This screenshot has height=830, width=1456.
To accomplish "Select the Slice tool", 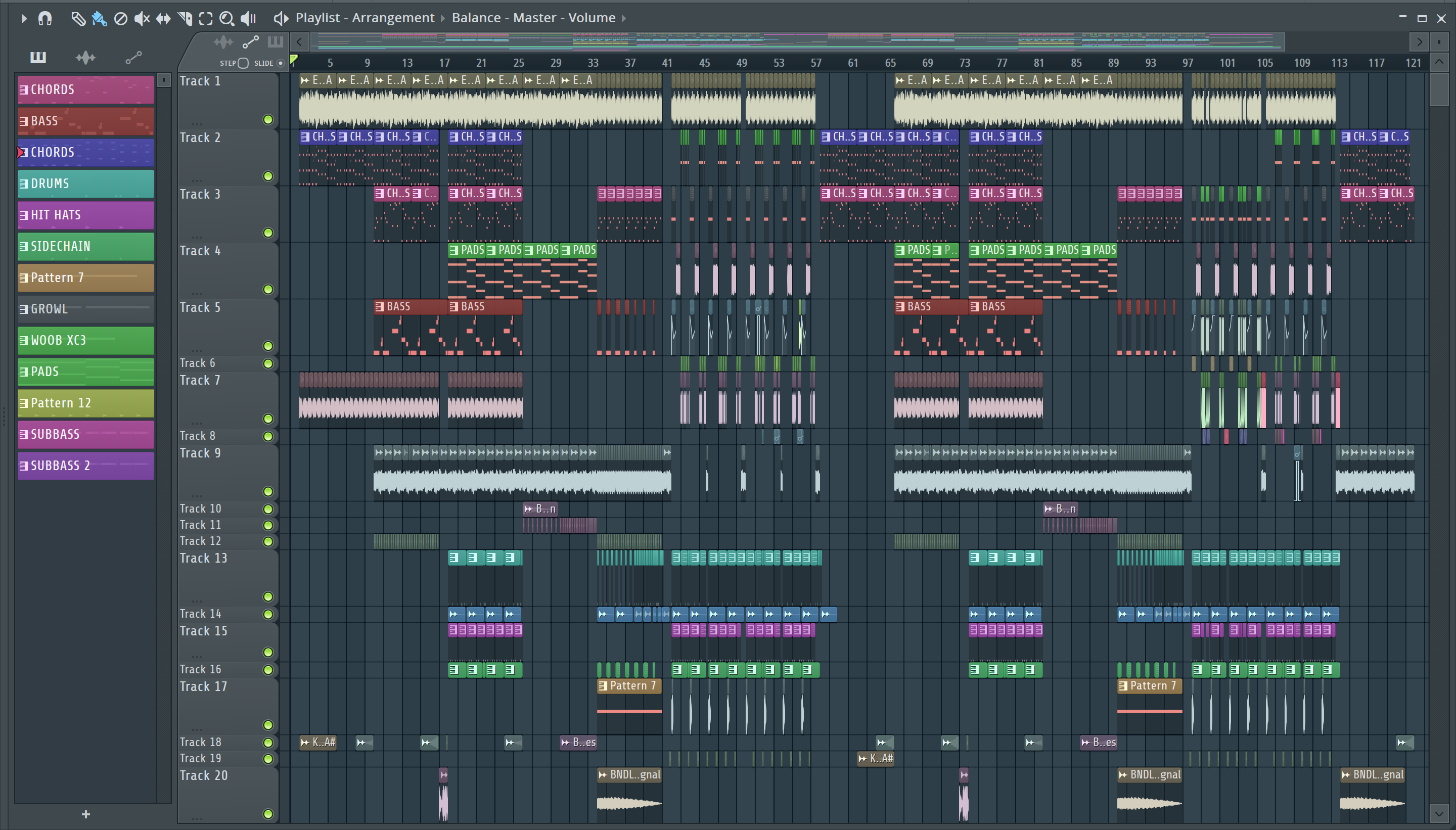I will point(185,19).
